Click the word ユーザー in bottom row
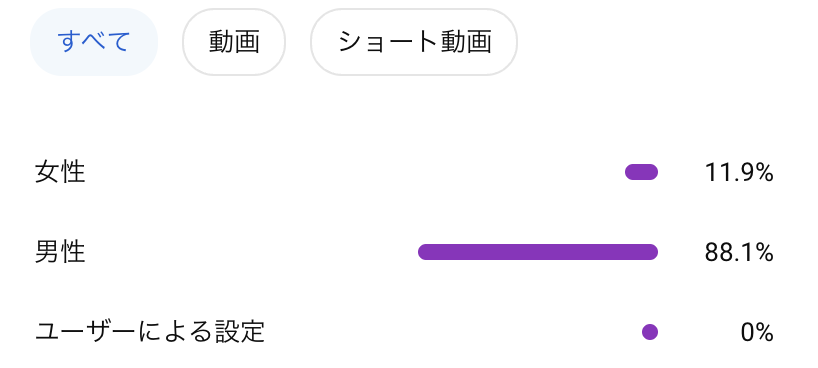 pos(85,332)
